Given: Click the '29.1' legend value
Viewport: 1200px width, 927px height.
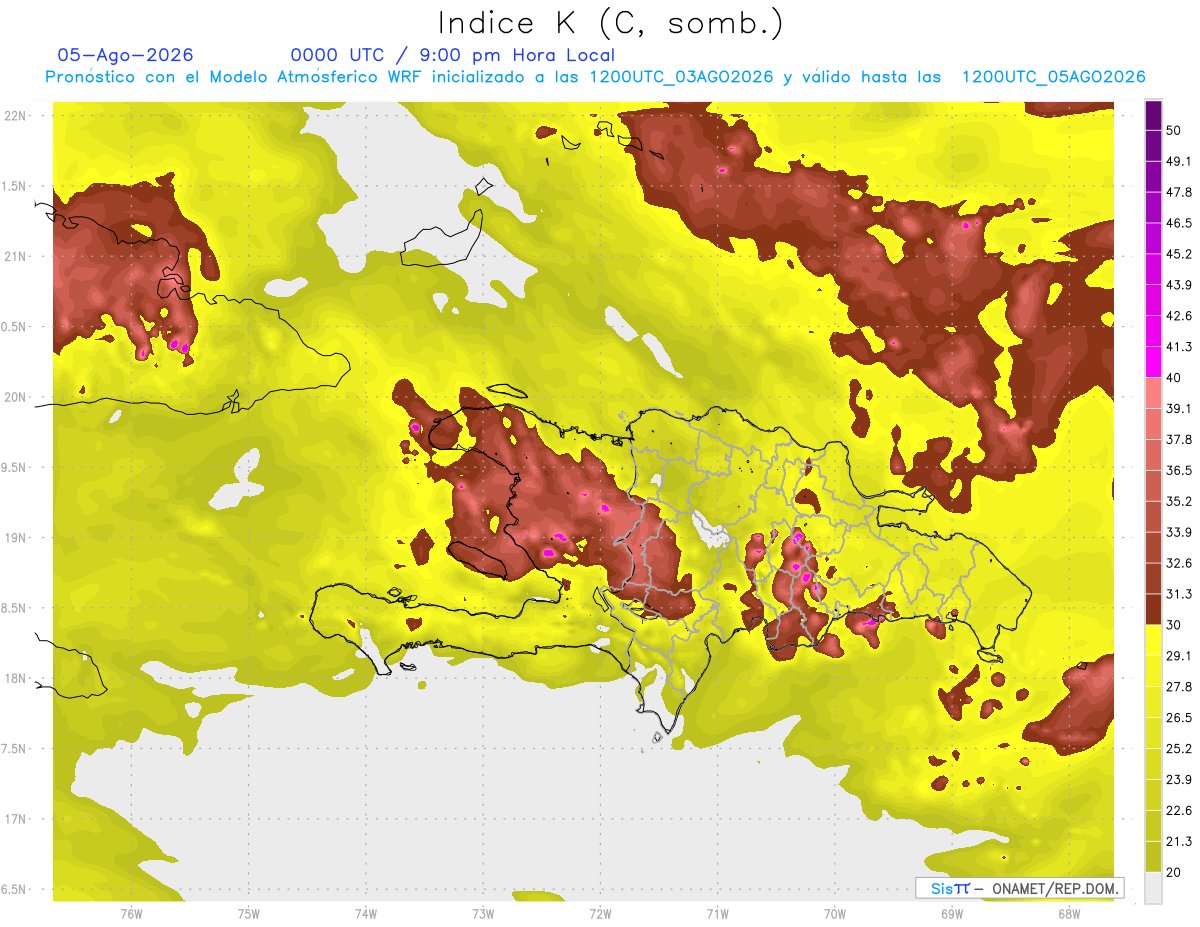Looking at the screenshot, I should click(x=1179, y=655).
